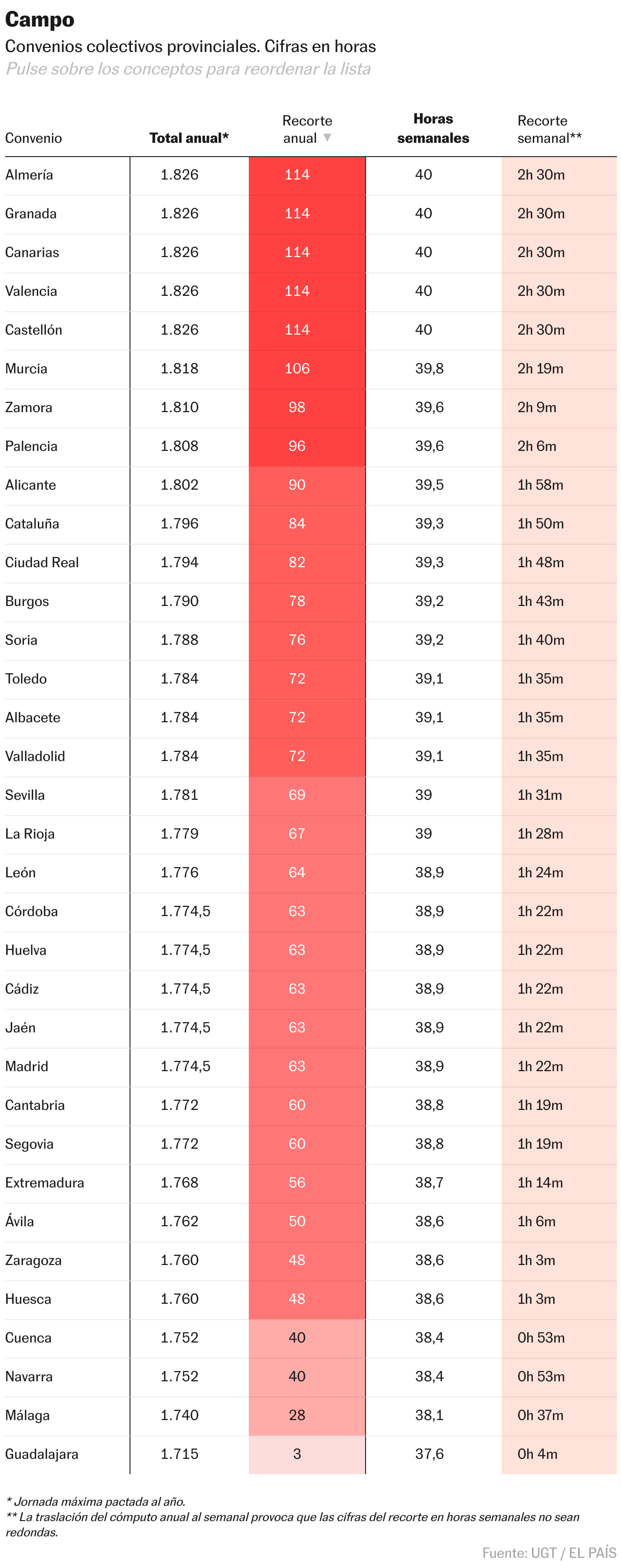622x1568 pixels.
Task: Sort list by Total anual header
Action: [x=189, y=138]
